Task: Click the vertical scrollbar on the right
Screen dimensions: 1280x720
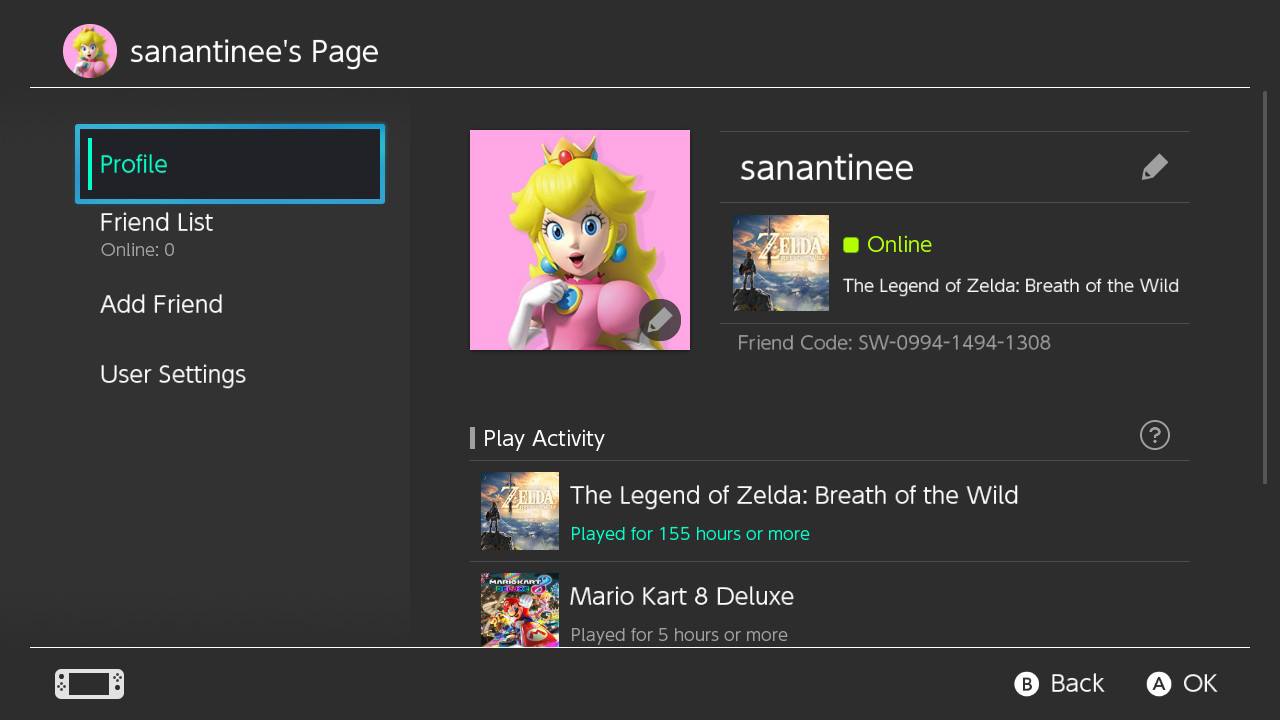Action: (x=1265, y=288)
